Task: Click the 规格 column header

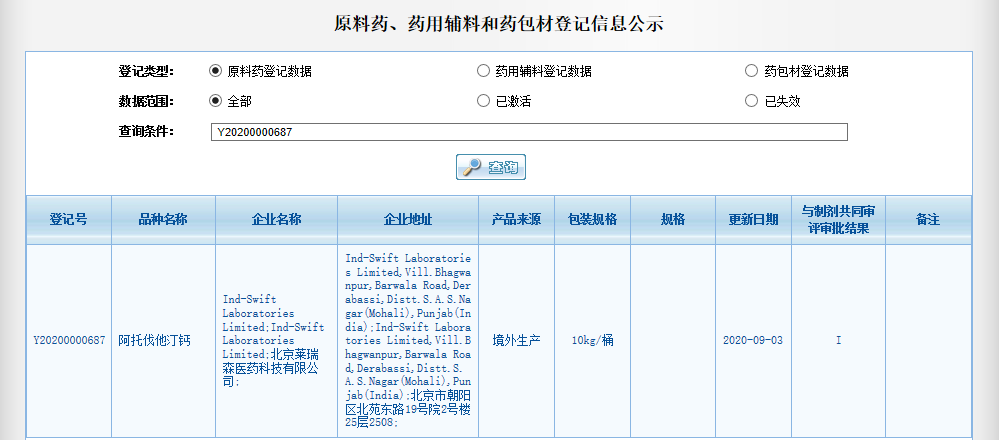Action: pos(673,220)
